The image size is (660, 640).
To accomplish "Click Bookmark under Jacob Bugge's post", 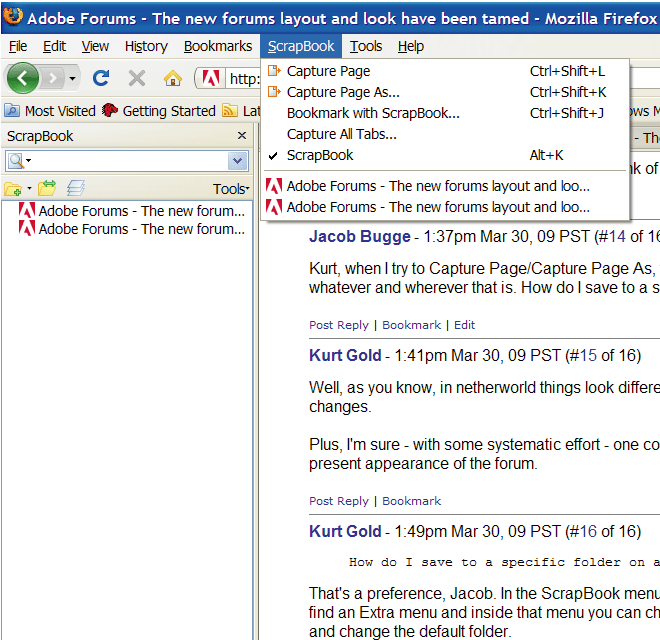I will [412, 325].
